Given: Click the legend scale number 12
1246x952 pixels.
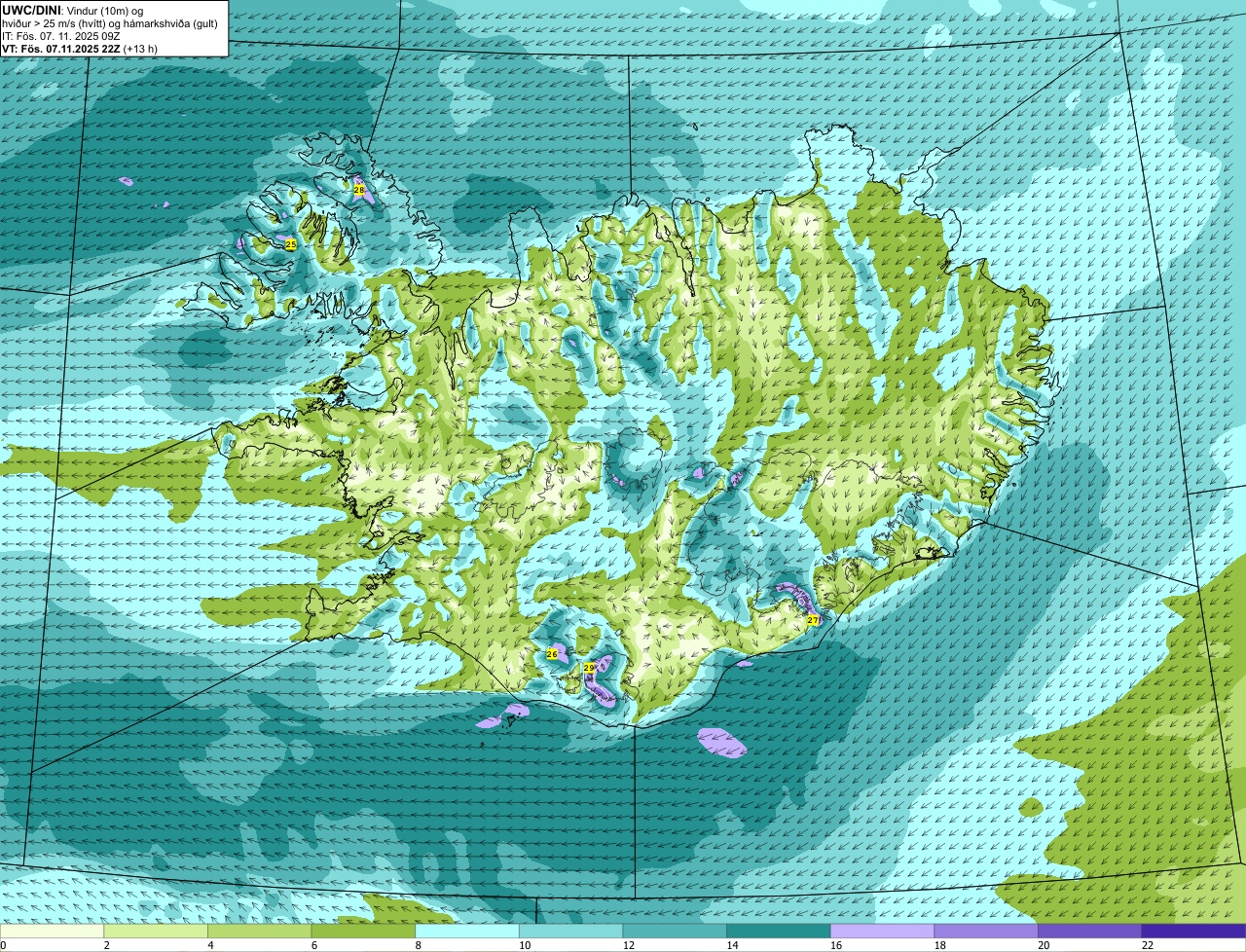Looking at the screenshot, I should [628, 945].
